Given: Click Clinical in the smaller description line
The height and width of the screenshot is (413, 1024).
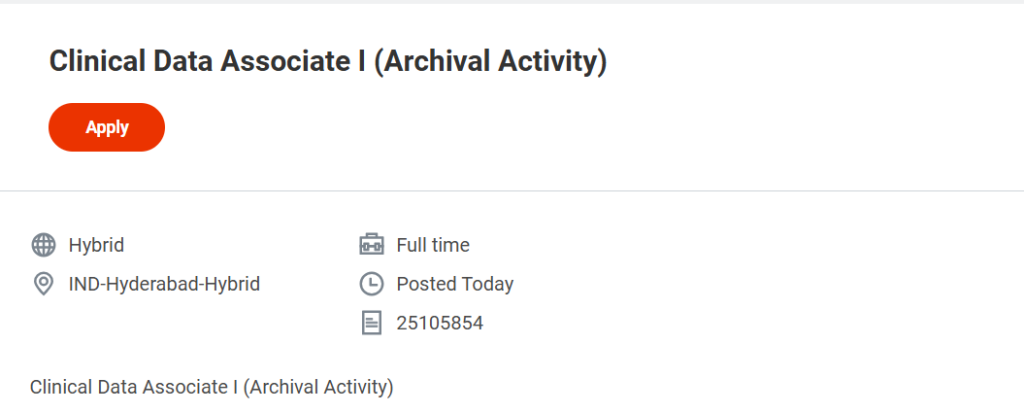Looking at the screenshot, I should pos(58,386).
